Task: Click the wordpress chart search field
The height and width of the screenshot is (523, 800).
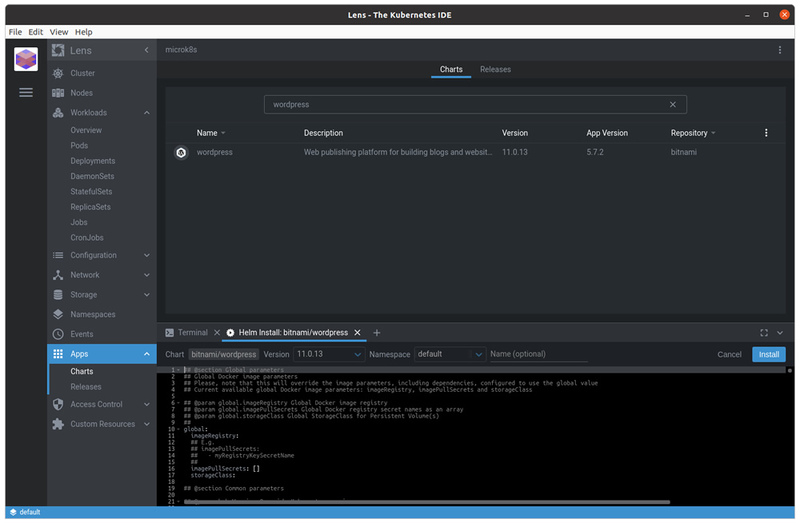Action: pyautogui.click(x=475, y=104)
